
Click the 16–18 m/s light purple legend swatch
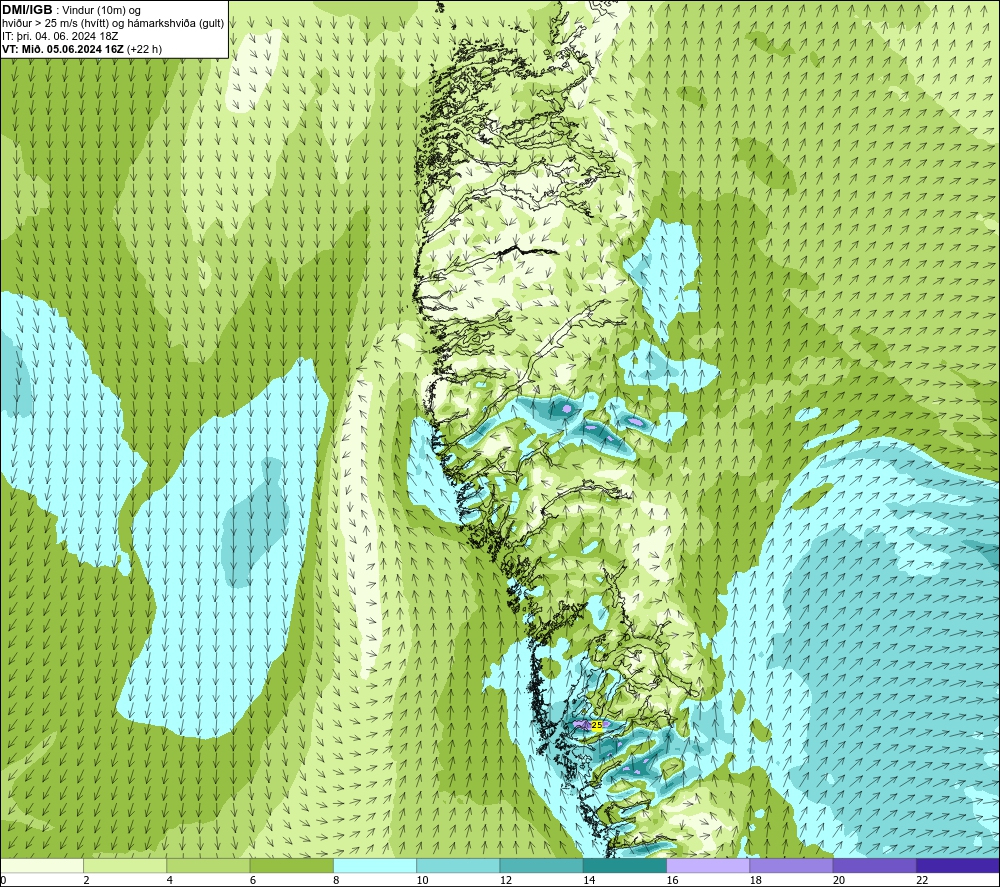pos(708,865)
